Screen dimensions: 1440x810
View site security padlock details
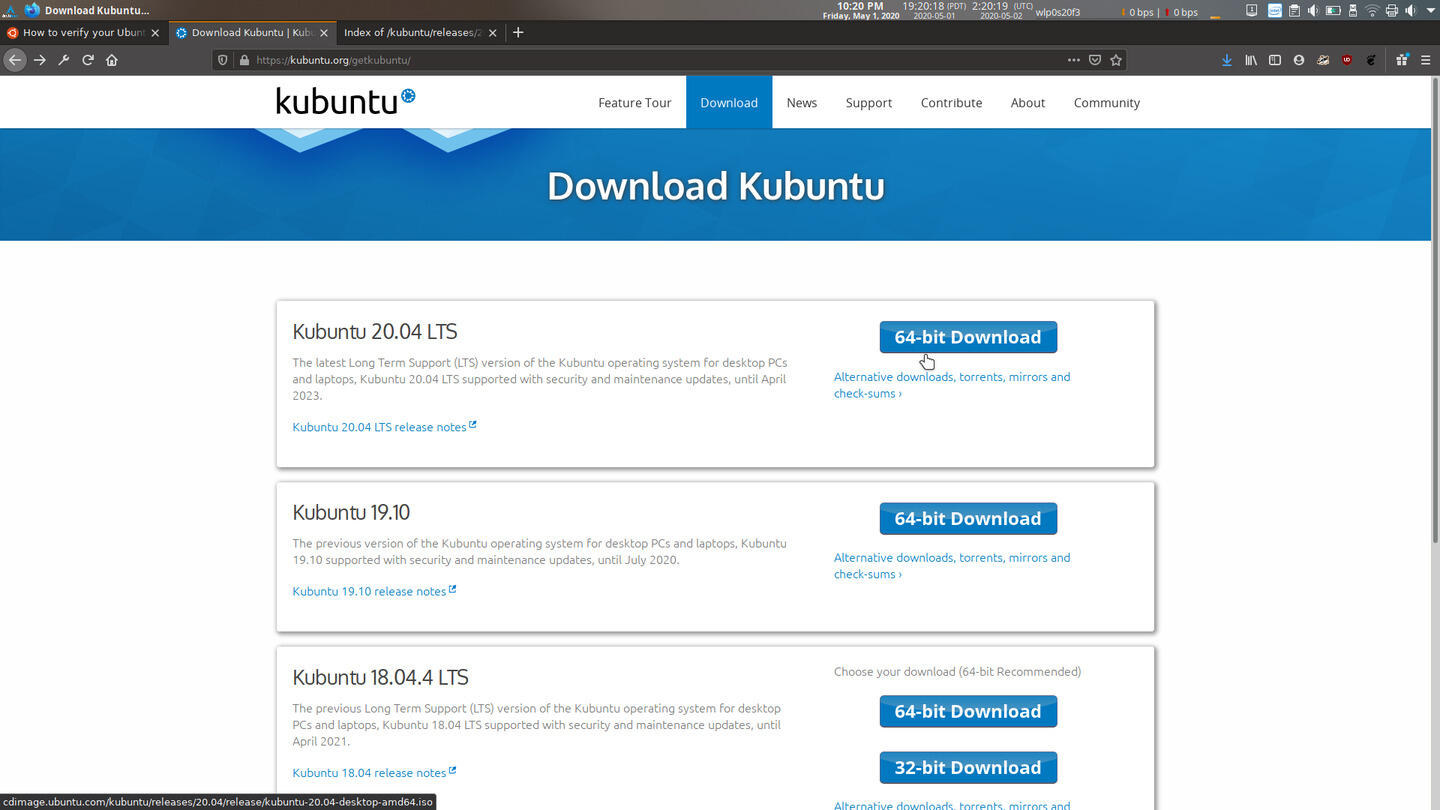tap(243, 60)
